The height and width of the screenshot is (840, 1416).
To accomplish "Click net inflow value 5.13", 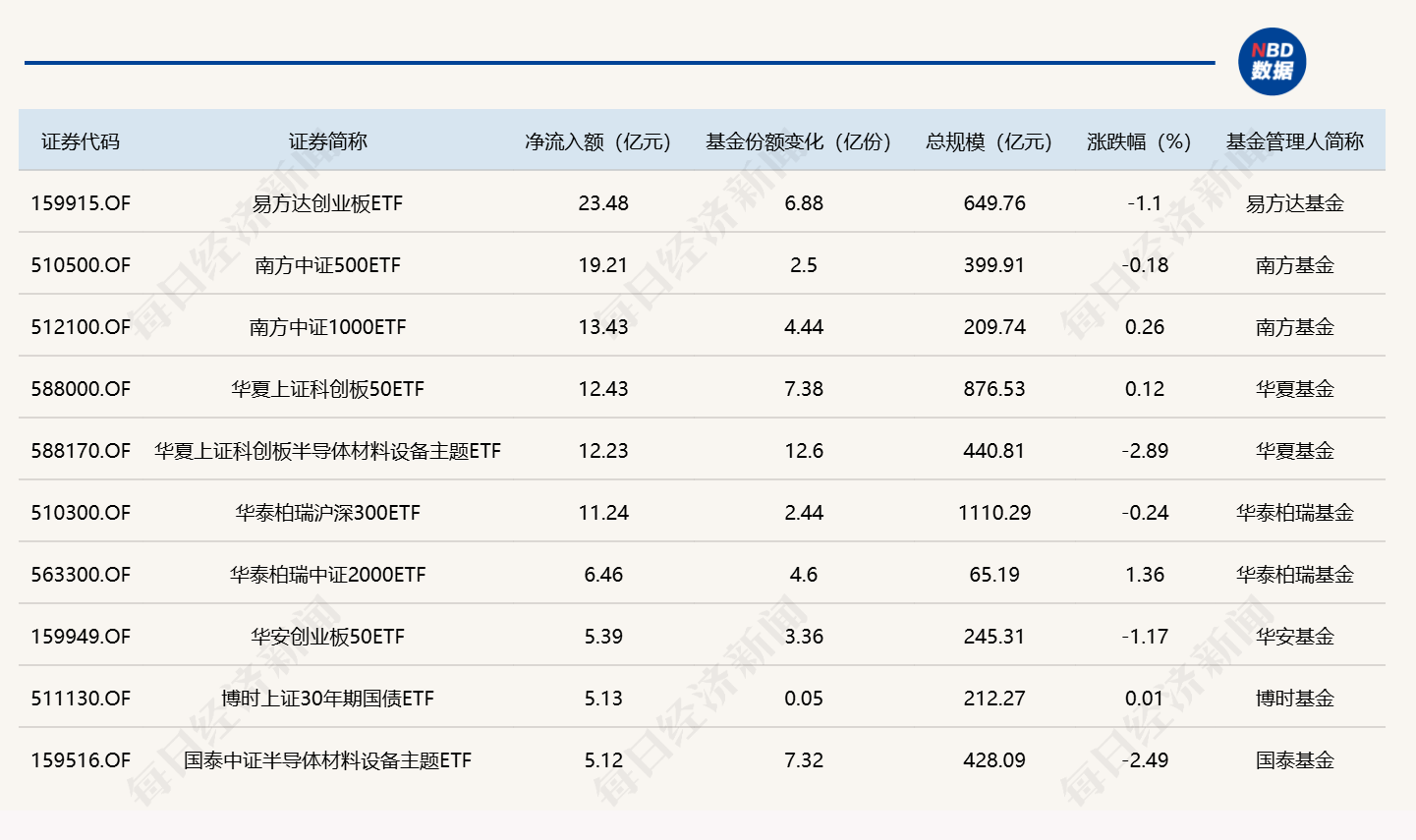I will (x=603, y=699).
